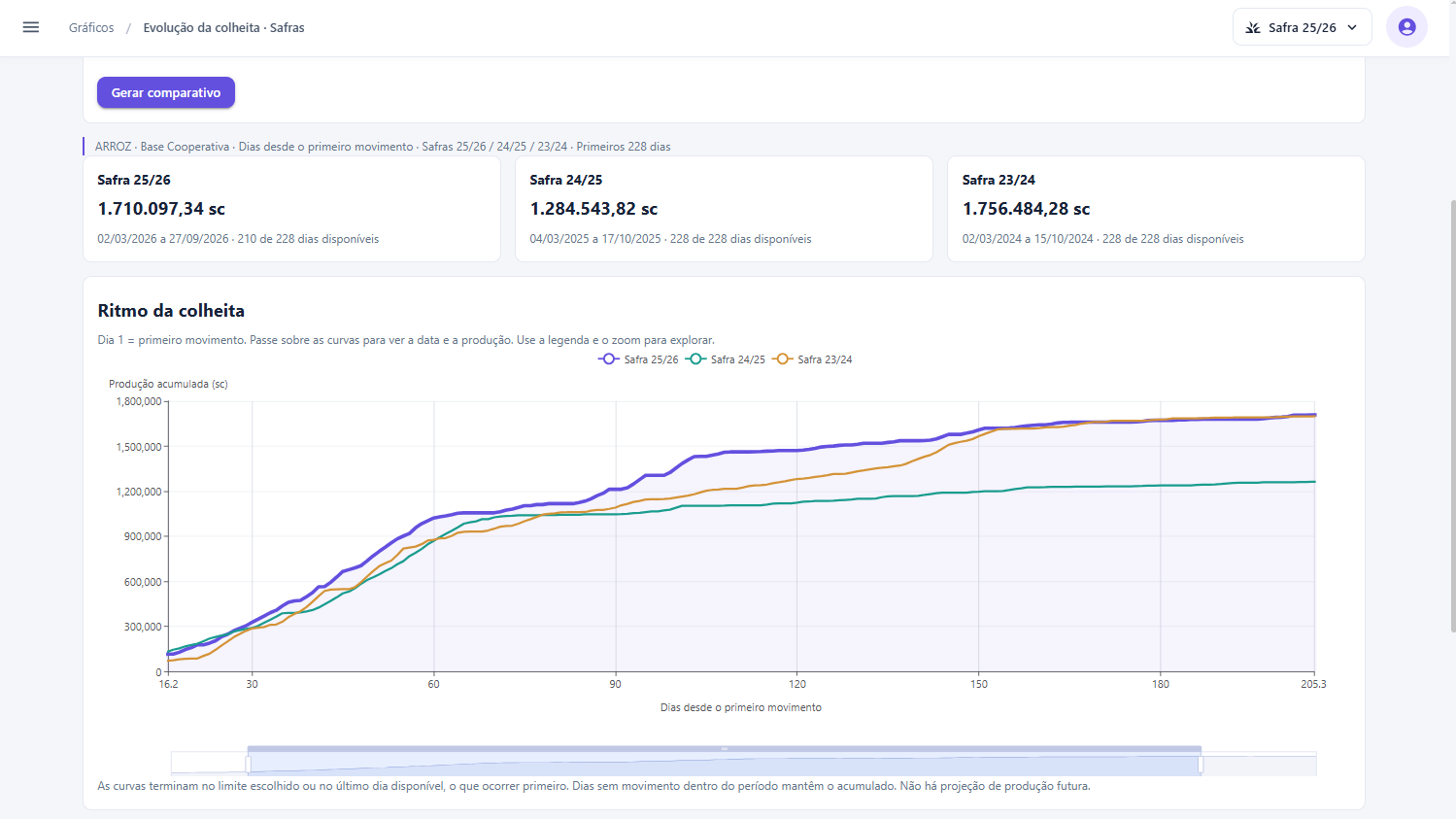This screenshot has width=1456, height=819.
Task: Select the Safra 24/25 summary card
Action: click(x=724, y=209)
